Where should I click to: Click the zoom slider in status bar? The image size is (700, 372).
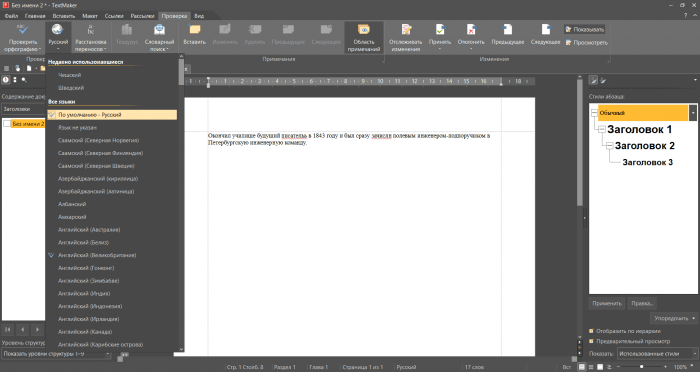(x=642, y=367)
